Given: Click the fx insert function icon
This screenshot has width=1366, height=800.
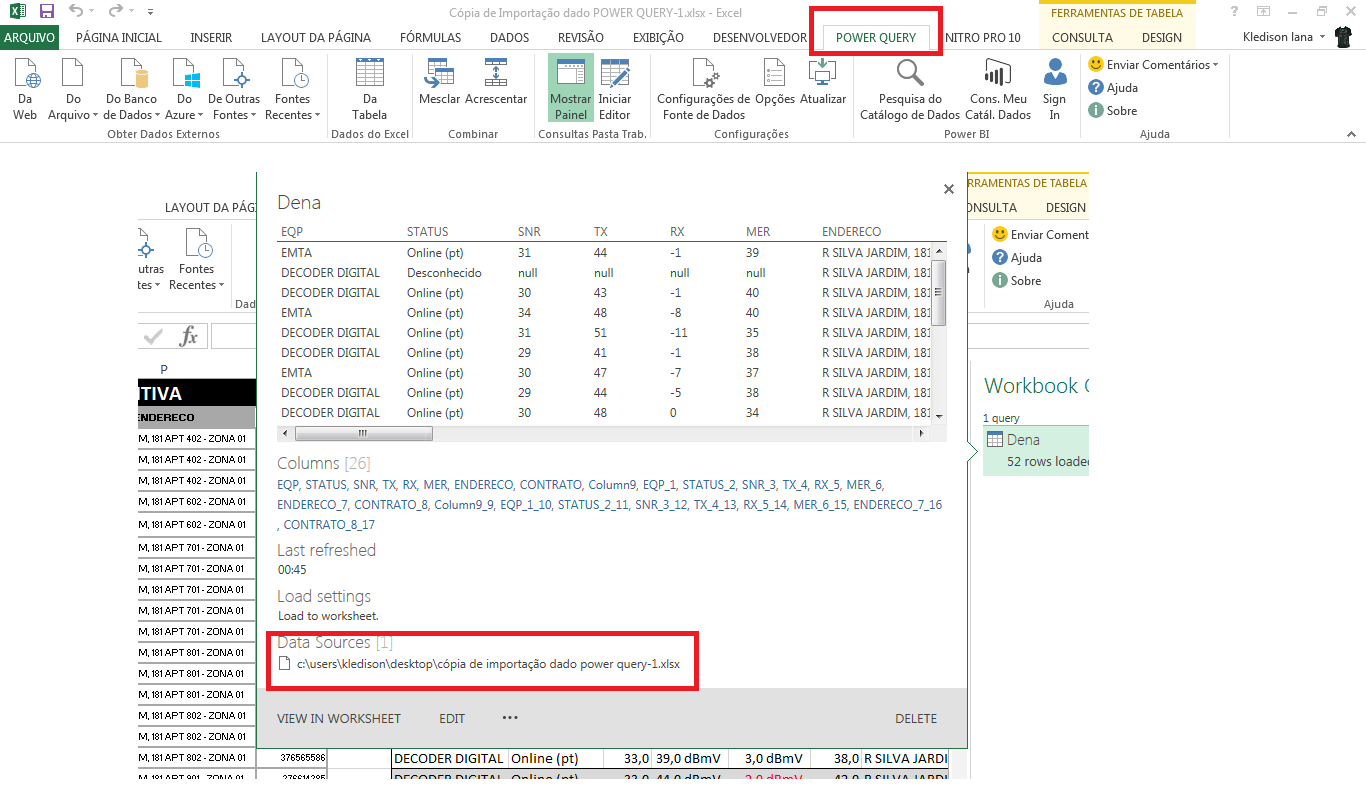Looking at the screenshot, I should click(x=188, y=336).
